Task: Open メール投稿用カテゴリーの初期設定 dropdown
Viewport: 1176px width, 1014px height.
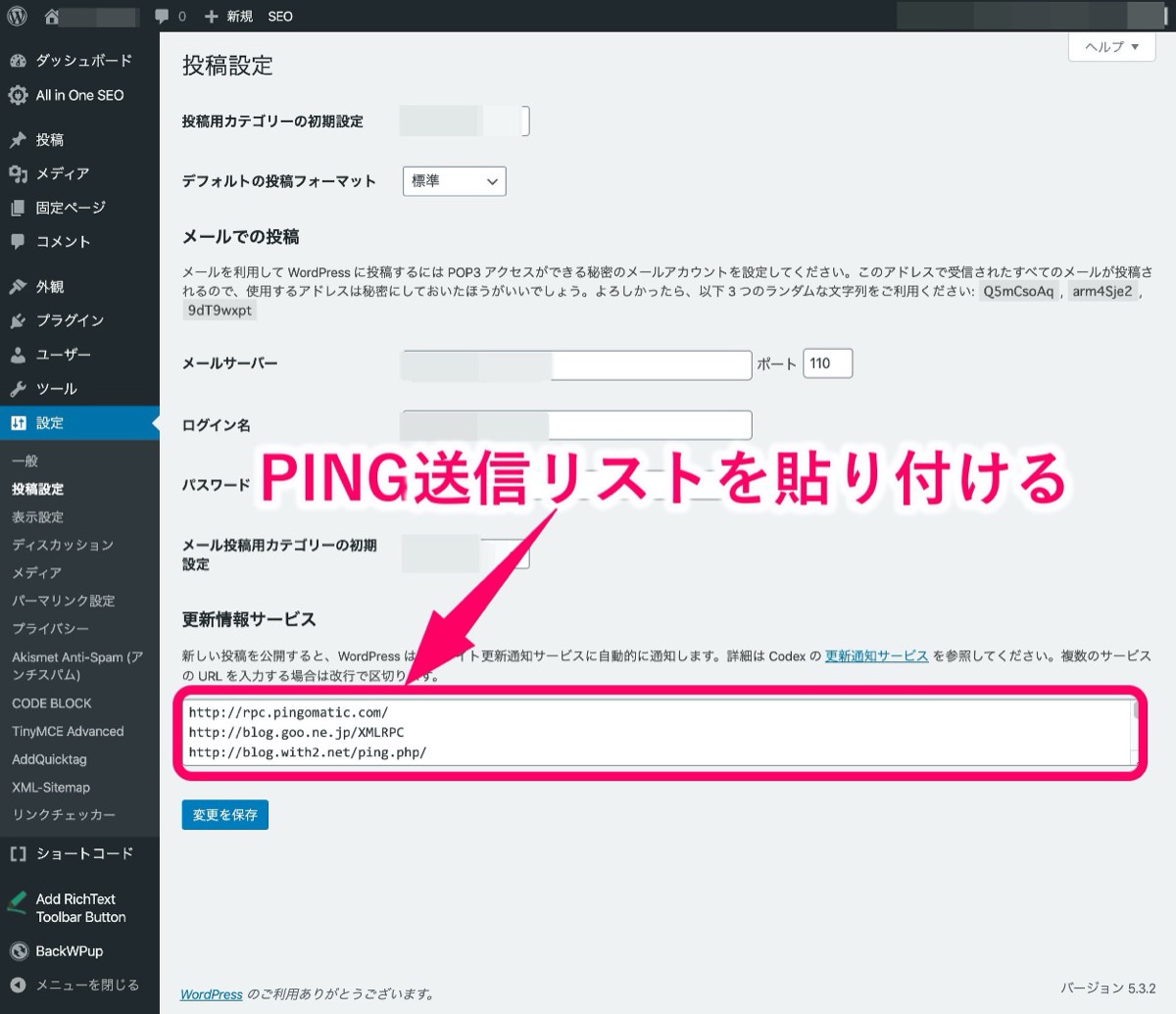Action: (465, 554)
